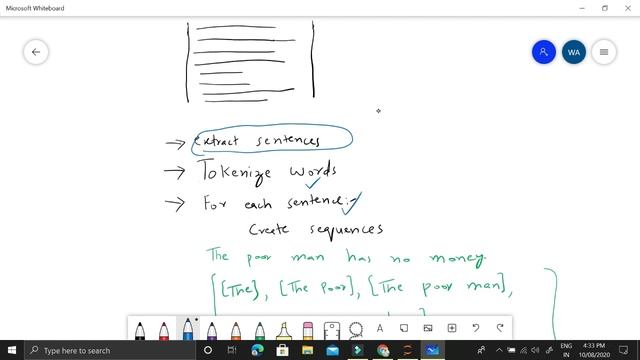Open the insert plus menu
Viewport: 640px width, 360px height.
pos(452,328)
